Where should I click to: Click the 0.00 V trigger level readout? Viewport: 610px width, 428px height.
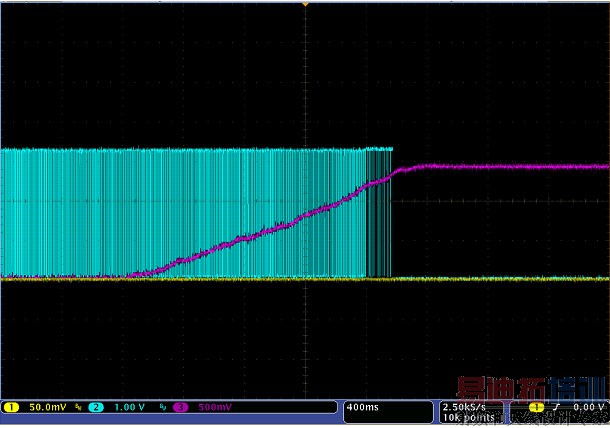tap(590, 408)
